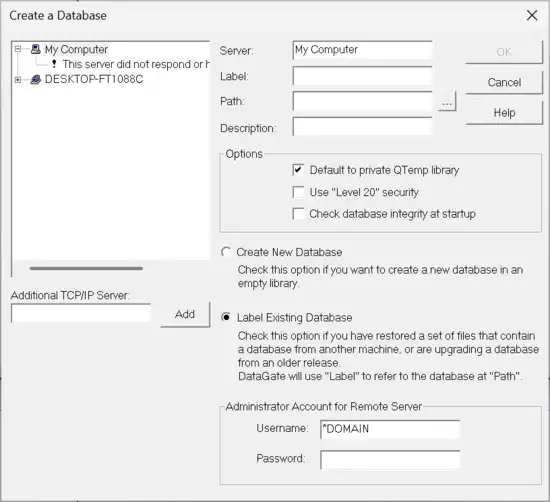Focus the Label input field
The height and width of the screenshot is (502, 550).
362,76
